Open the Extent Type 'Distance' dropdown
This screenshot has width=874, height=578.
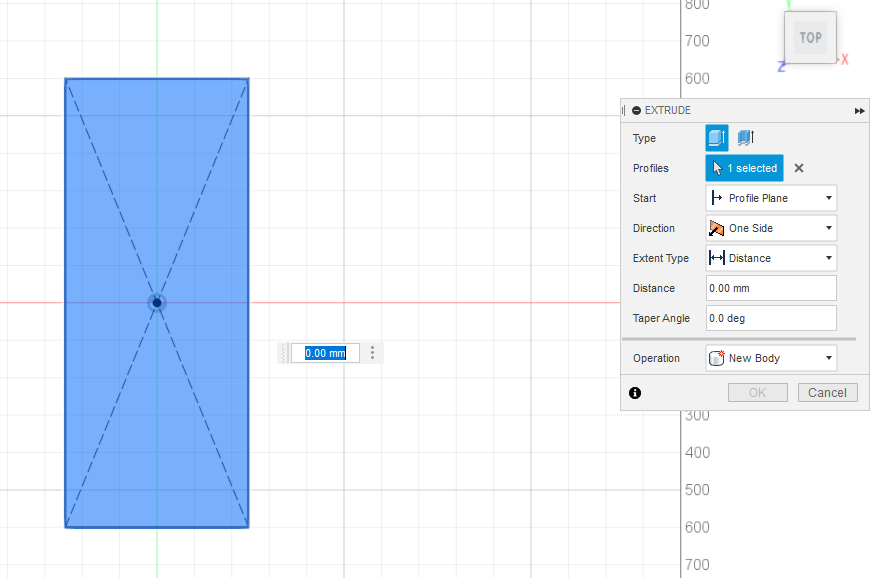(x=771, y=258)
